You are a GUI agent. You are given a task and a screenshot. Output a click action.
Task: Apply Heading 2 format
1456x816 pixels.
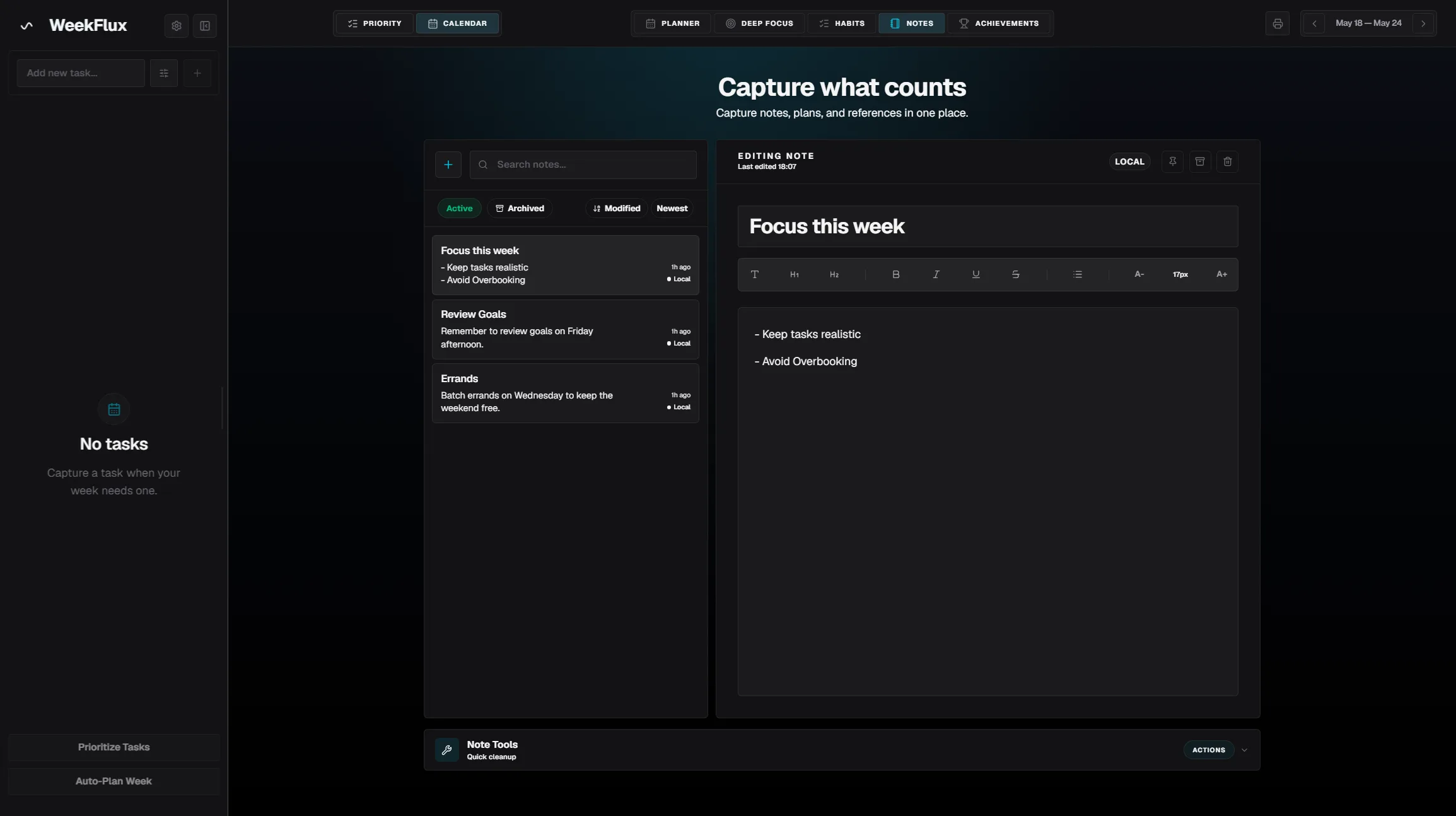(x=834, y=274)
